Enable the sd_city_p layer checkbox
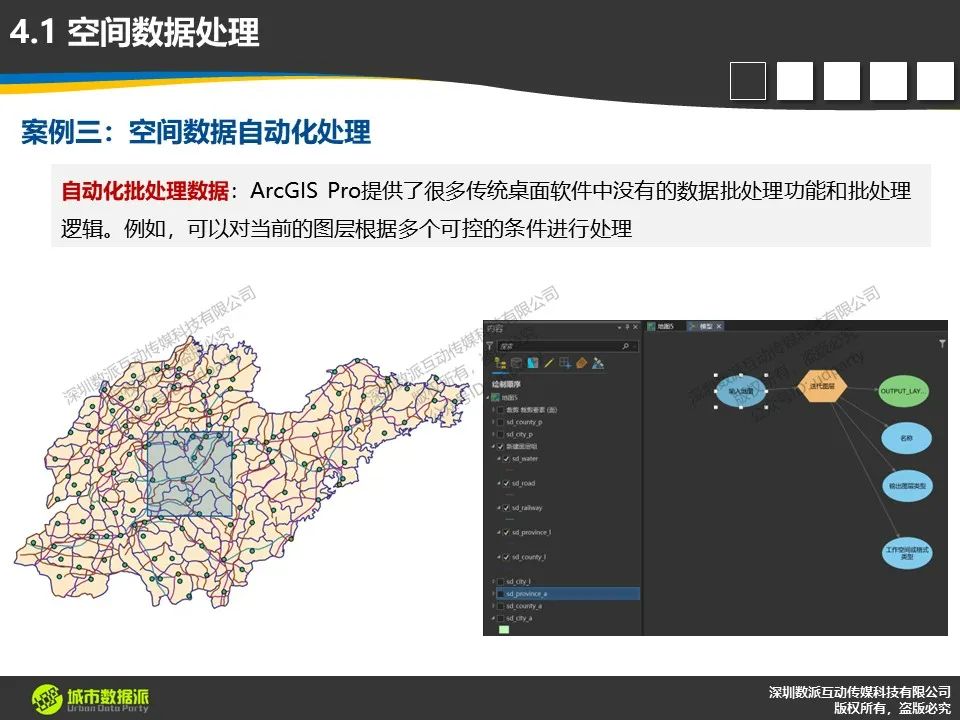This screenshot has width=960, height=720. (500, 434)
